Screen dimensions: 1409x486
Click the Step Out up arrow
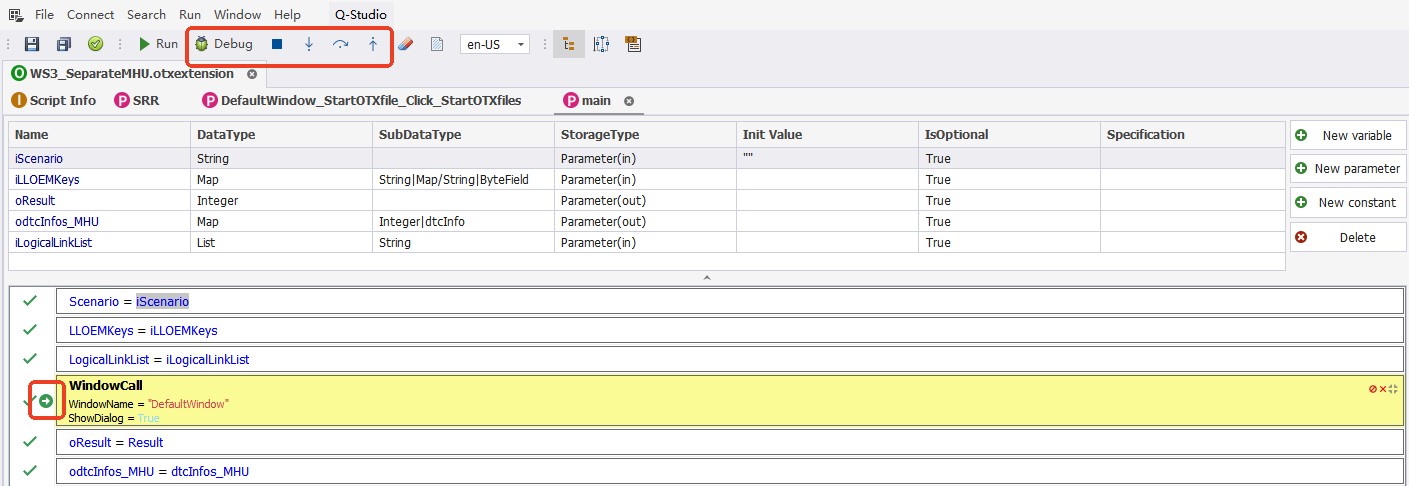(373, 44)
